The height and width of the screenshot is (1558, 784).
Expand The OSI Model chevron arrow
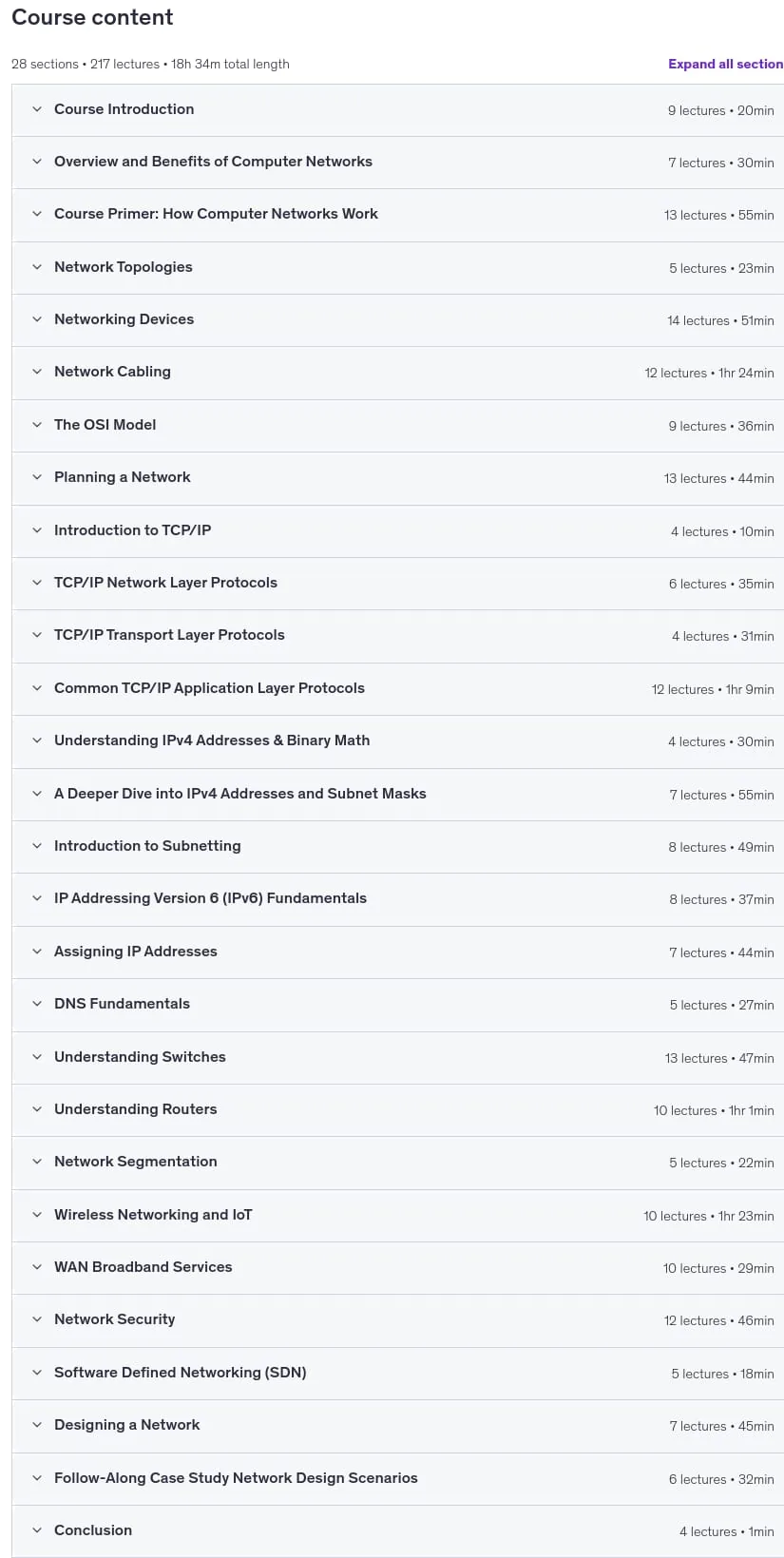coord(37,425)
